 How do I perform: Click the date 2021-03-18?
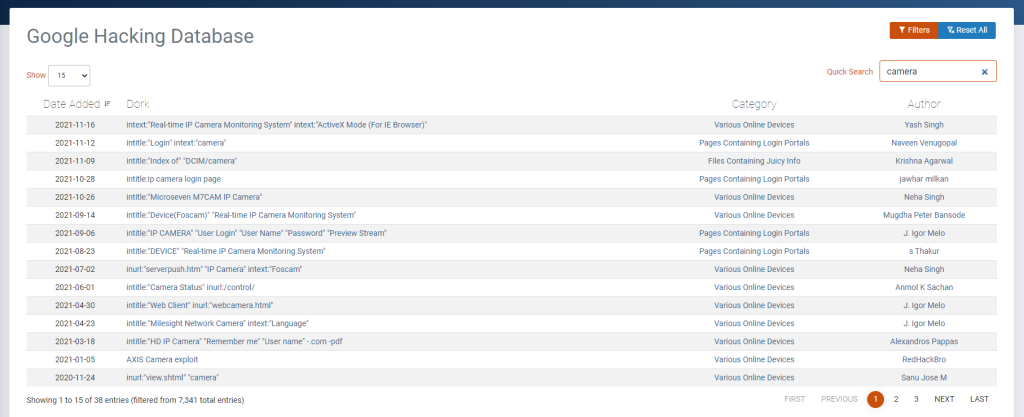(x=75, y=341)
